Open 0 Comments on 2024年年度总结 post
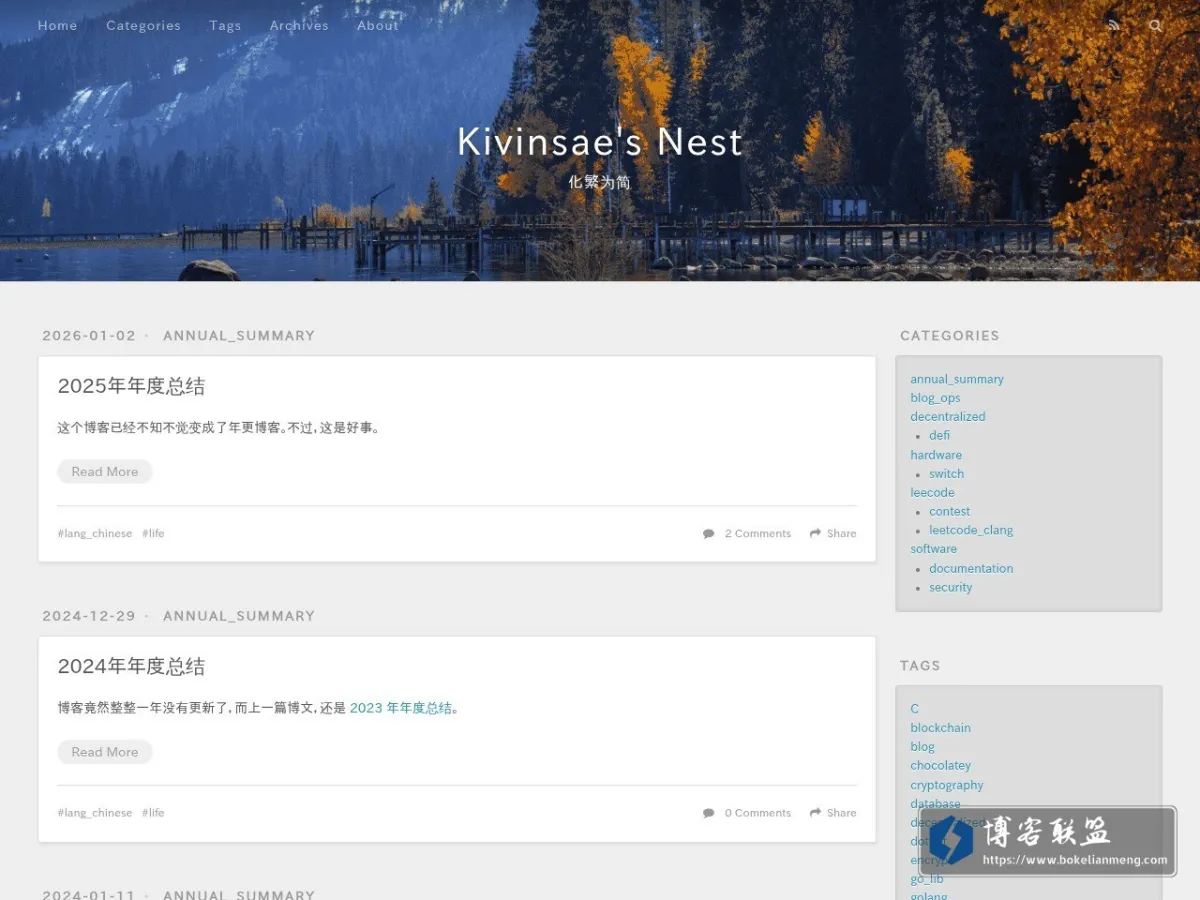The width and height of the screenshot is (1200, 900). tap(758, 813)
